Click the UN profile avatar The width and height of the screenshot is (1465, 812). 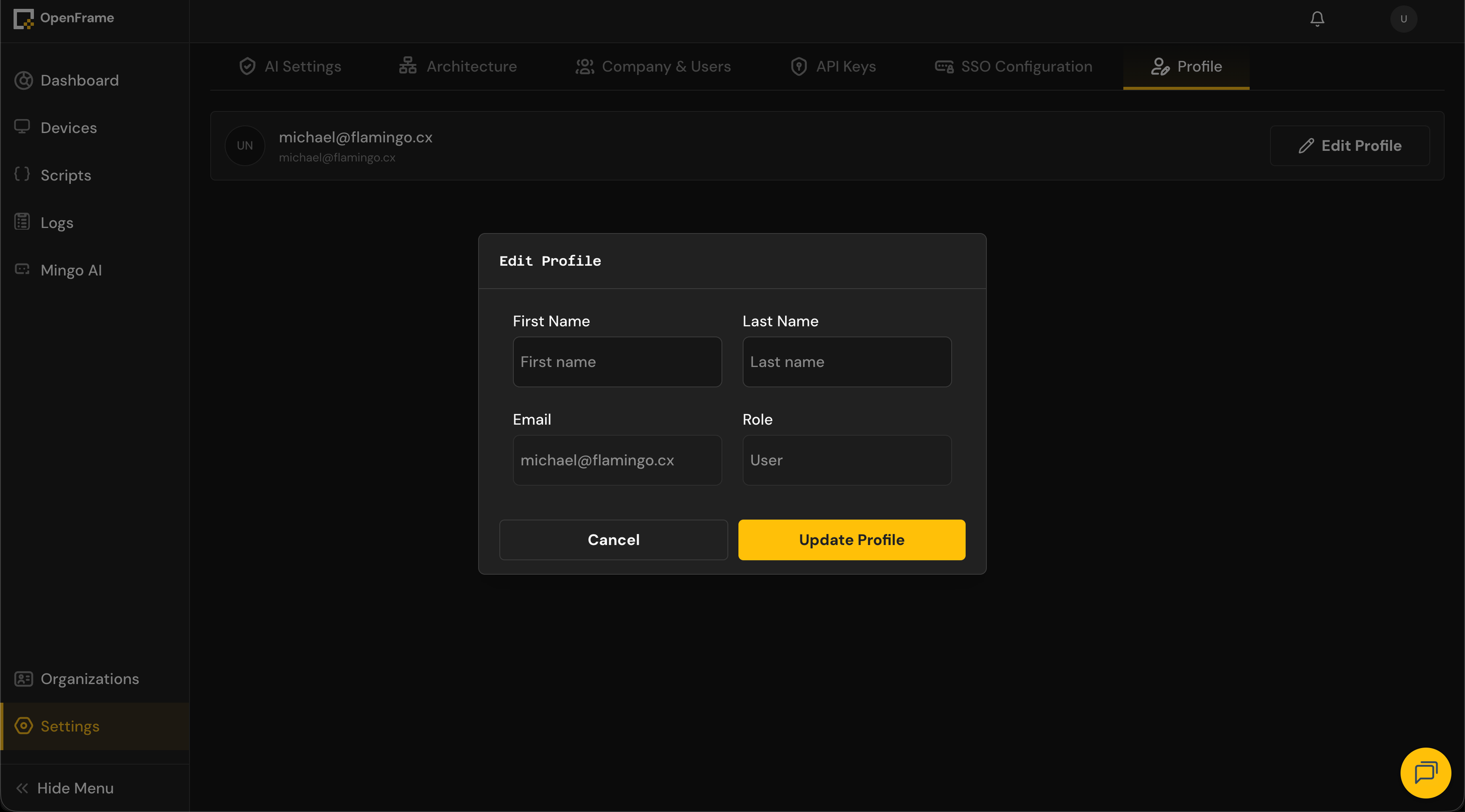tap(245, 146)
